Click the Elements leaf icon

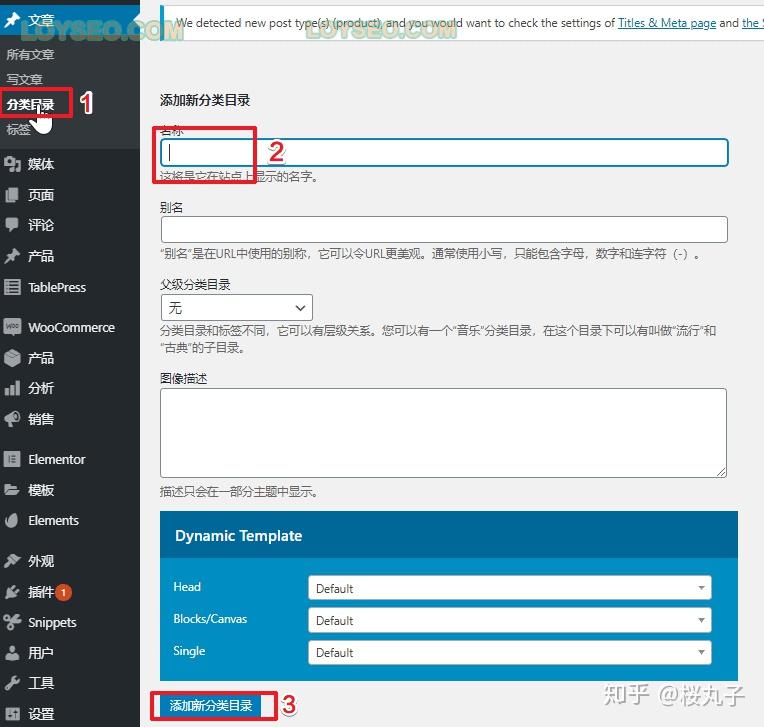(x=12, y=520)
